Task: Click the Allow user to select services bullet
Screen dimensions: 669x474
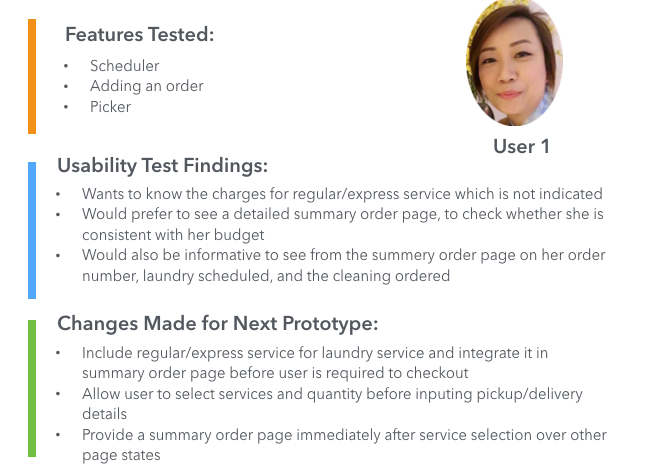Action: coord(332,394)
